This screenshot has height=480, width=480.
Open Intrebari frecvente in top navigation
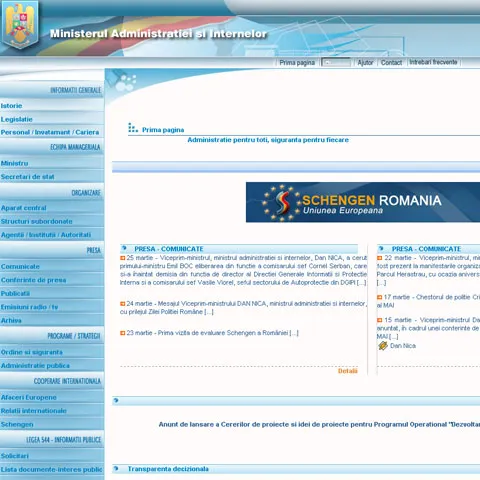click(433, 62)
